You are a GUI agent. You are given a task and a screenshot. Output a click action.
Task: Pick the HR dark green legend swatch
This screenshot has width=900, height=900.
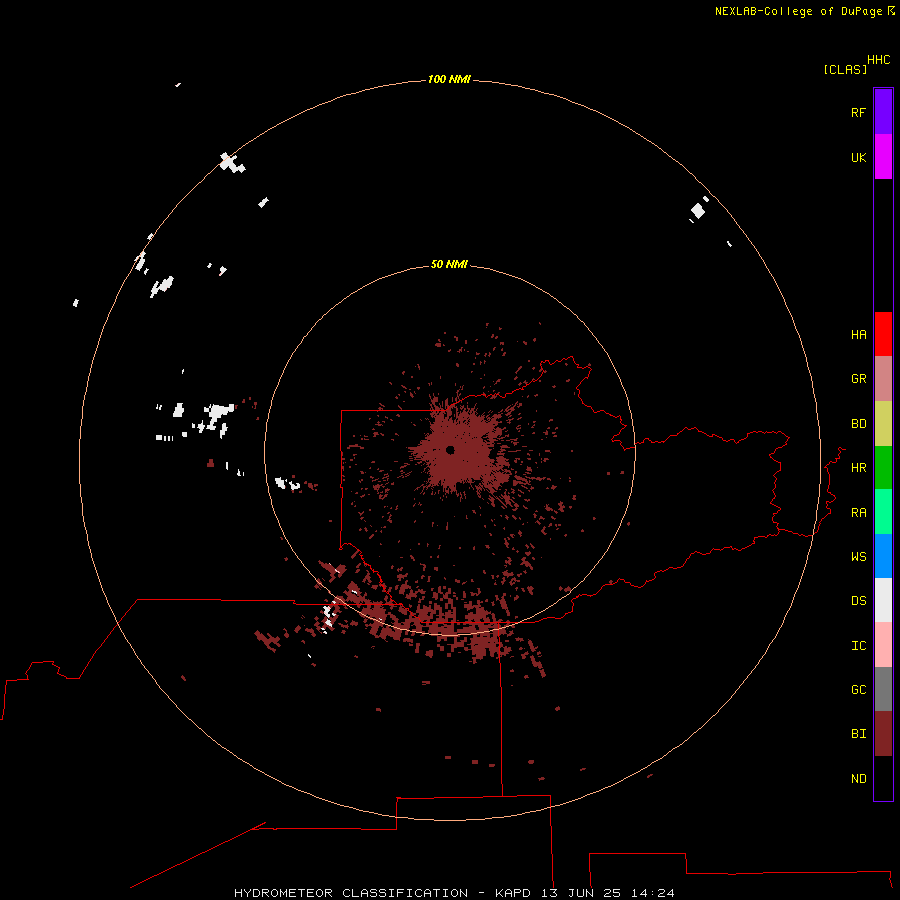(883, 468)
